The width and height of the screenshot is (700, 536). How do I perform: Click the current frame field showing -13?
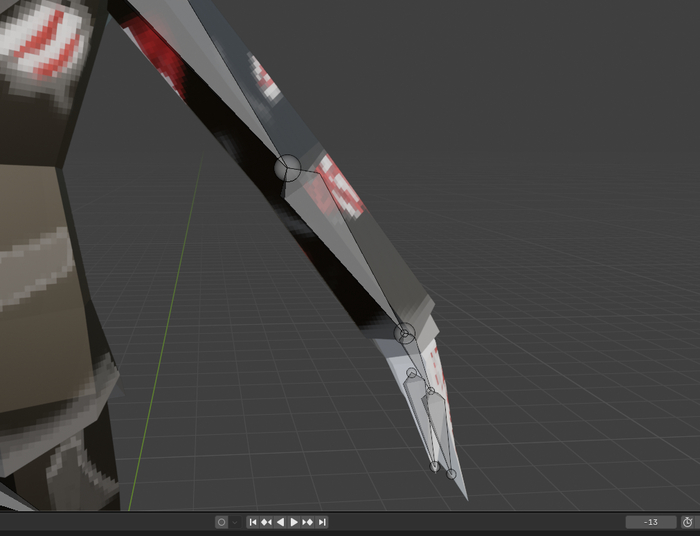coord(651,522)
